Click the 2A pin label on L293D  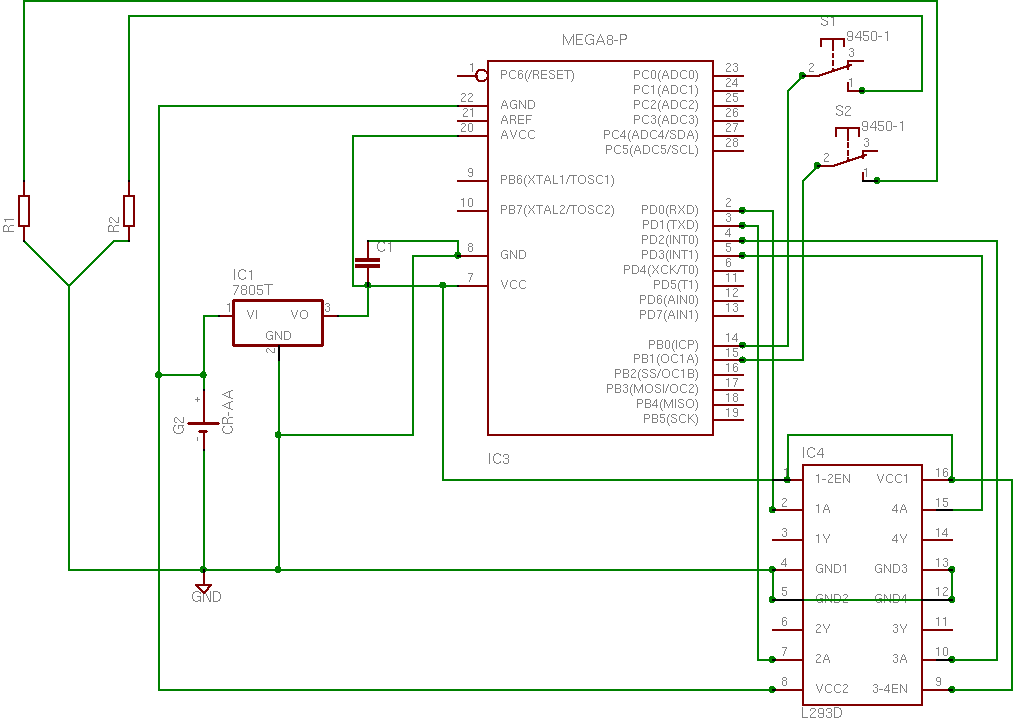coord(823,659)
